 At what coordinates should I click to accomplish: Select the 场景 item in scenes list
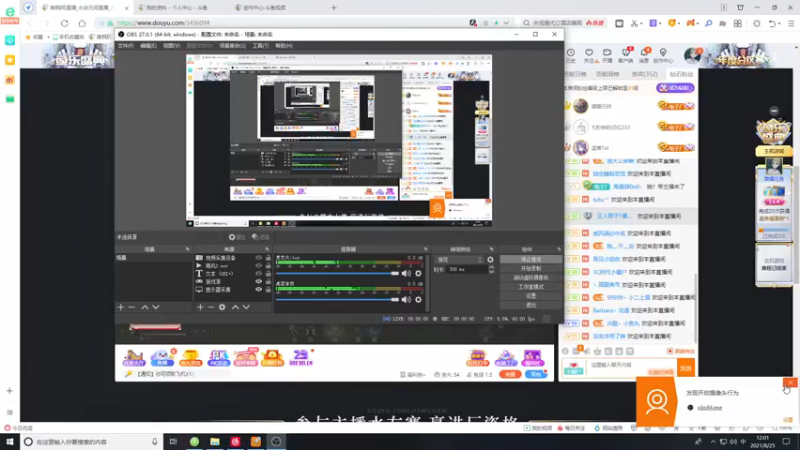coord(154,258)
